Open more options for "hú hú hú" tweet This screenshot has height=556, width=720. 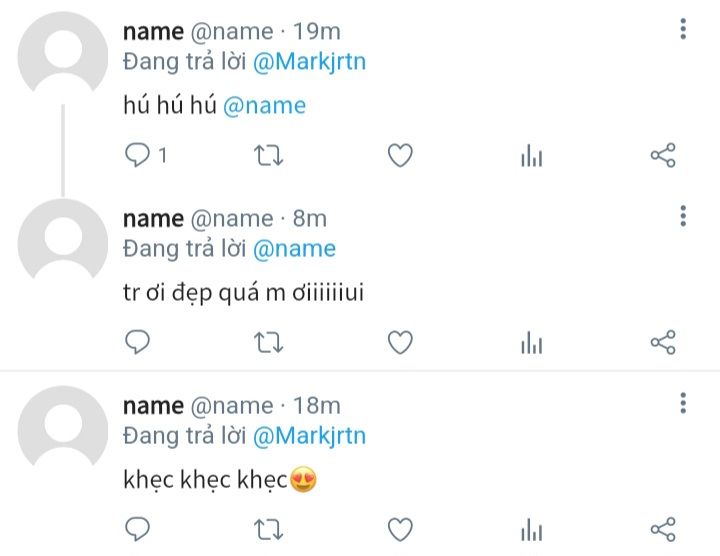point(683,29)
